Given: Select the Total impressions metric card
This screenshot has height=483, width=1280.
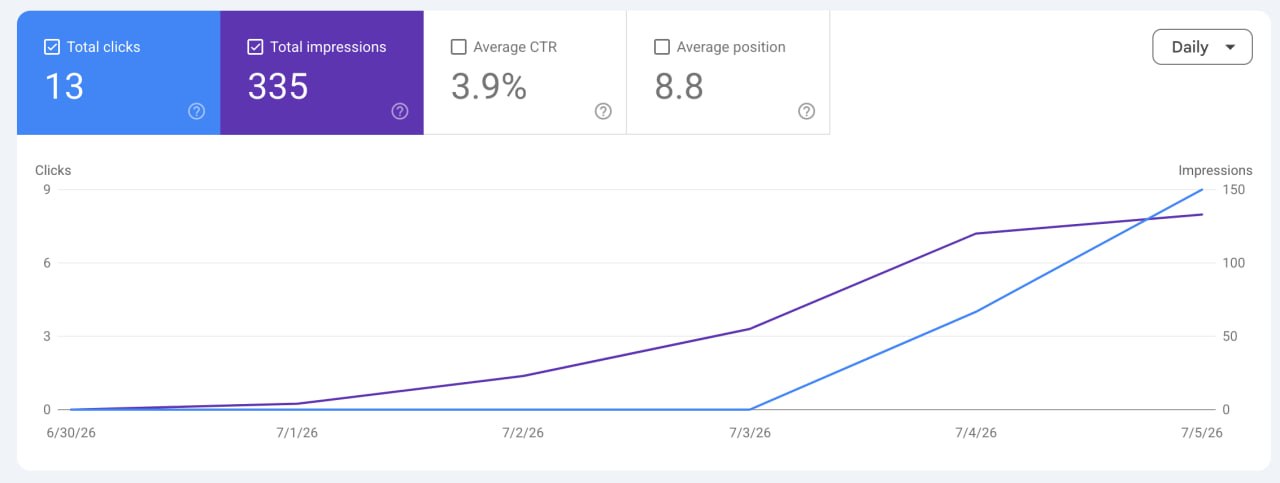Looking at the screenshot, I should 322,73.
